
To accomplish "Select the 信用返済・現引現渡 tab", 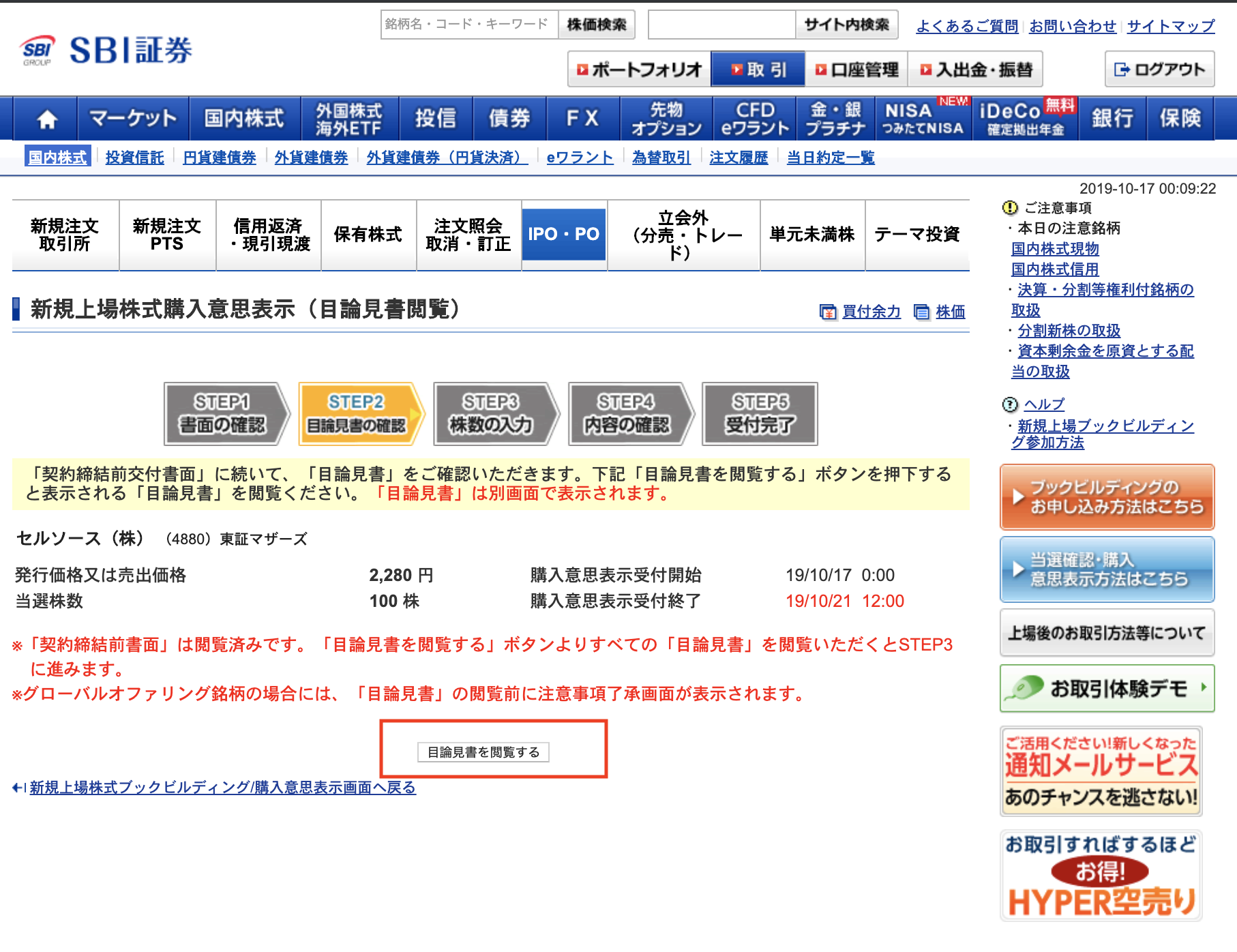I will pyautogui.click(x=269, y=235).
